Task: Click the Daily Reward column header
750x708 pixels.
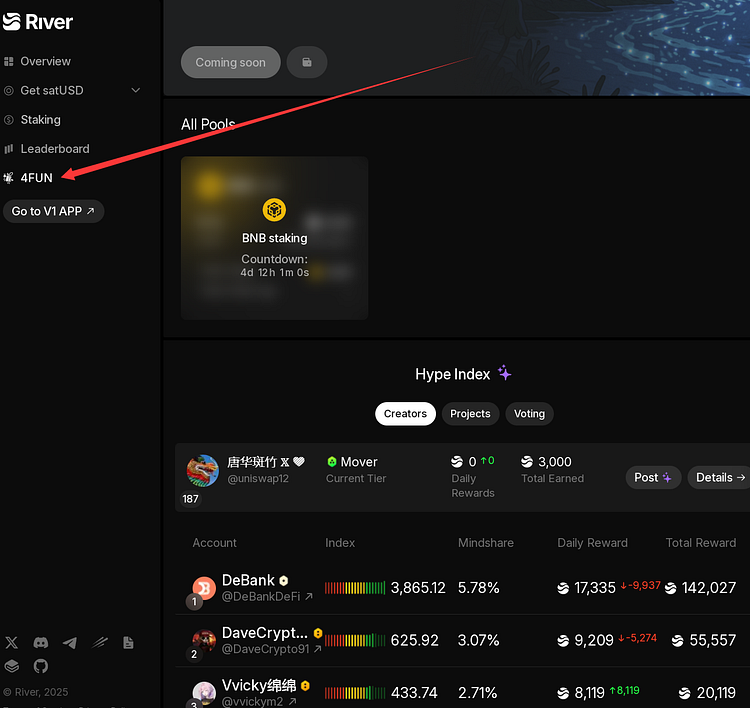Action: [592, 543]
